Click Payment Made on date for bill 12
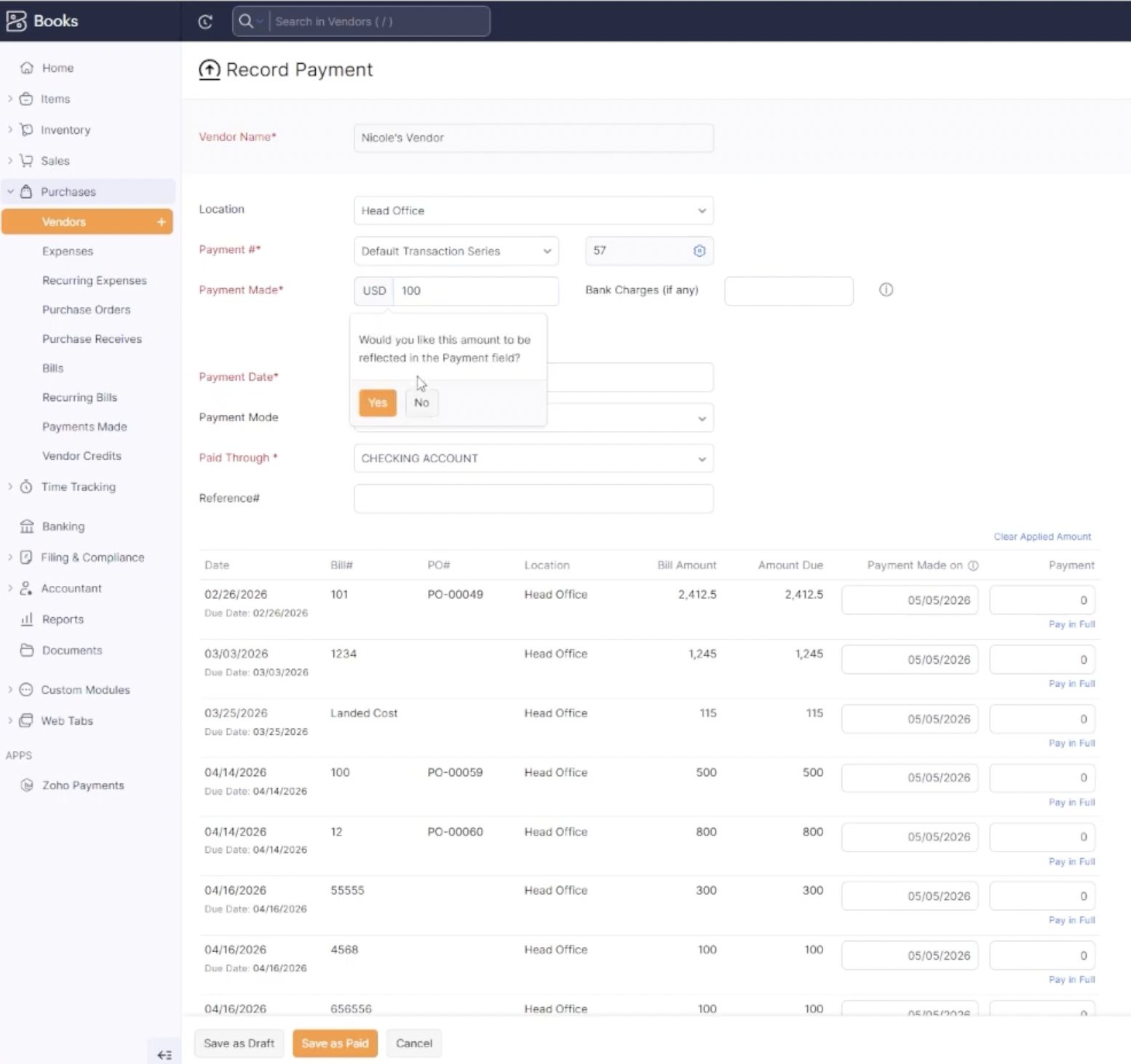This screenshot has height=1064, width=1131. pos(910,837)
